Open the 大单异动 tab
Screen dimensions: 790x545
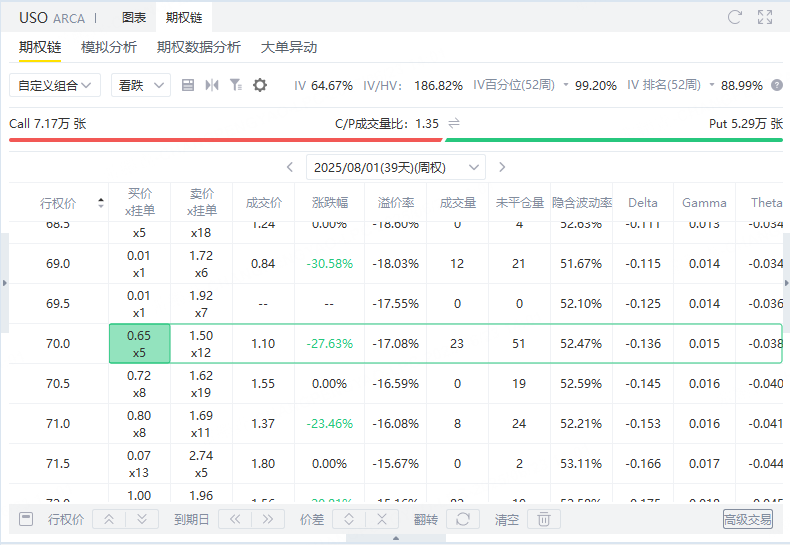click(x=289, y=47)
